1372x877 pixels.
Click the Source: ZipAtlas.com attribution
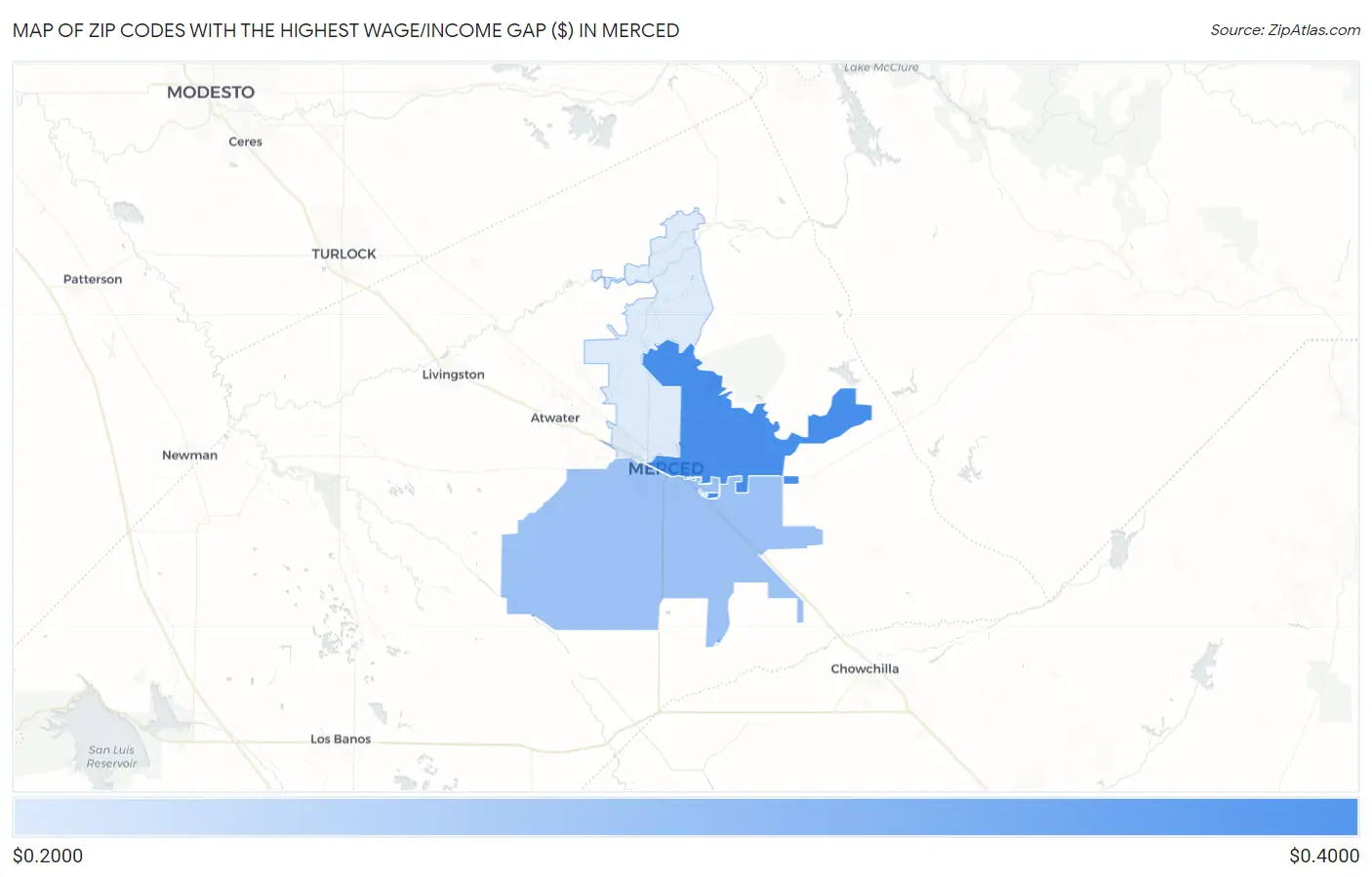[x=1285, y=30]
